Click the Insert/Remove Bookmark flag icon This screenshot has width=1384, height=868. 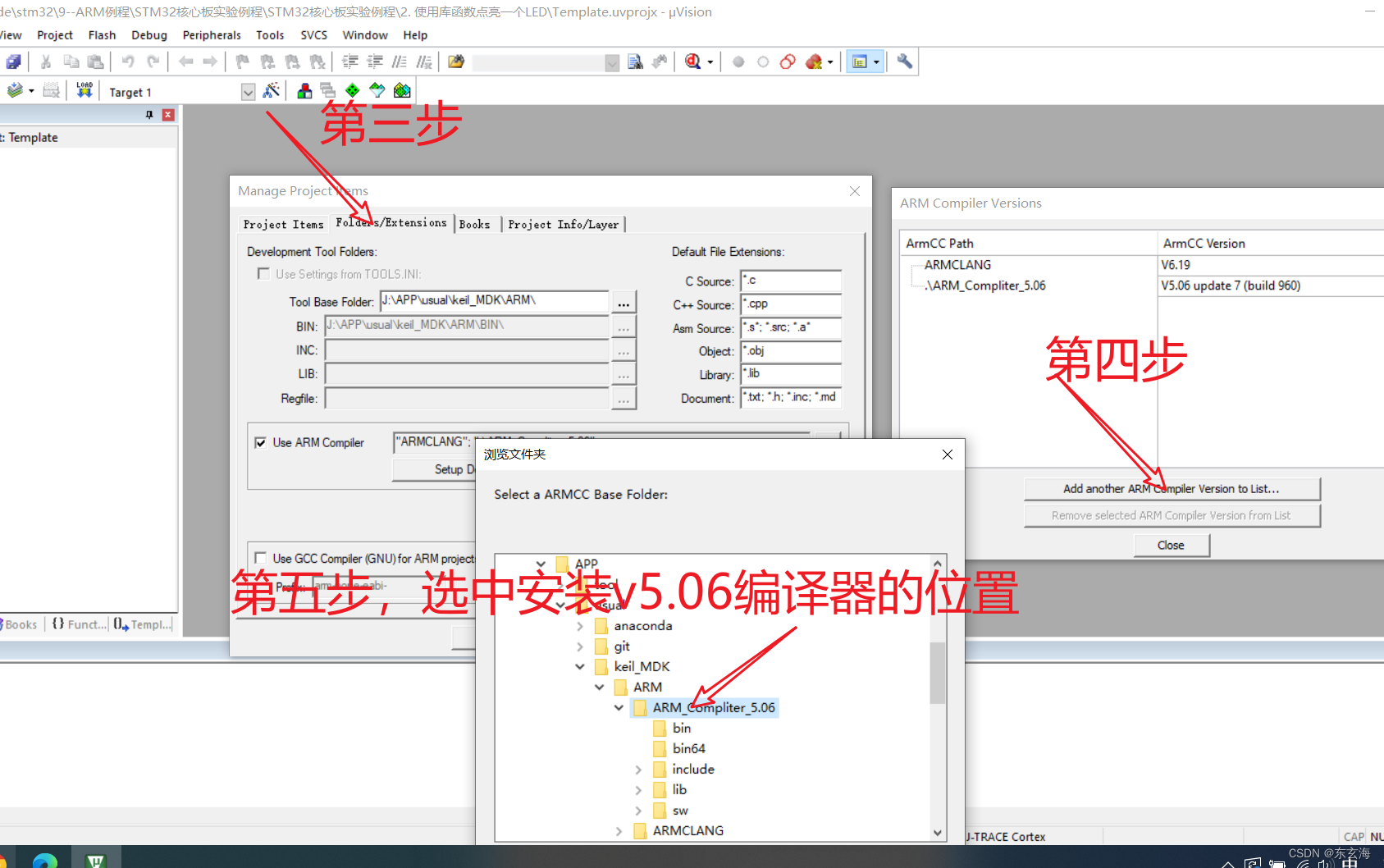[242, 61]
